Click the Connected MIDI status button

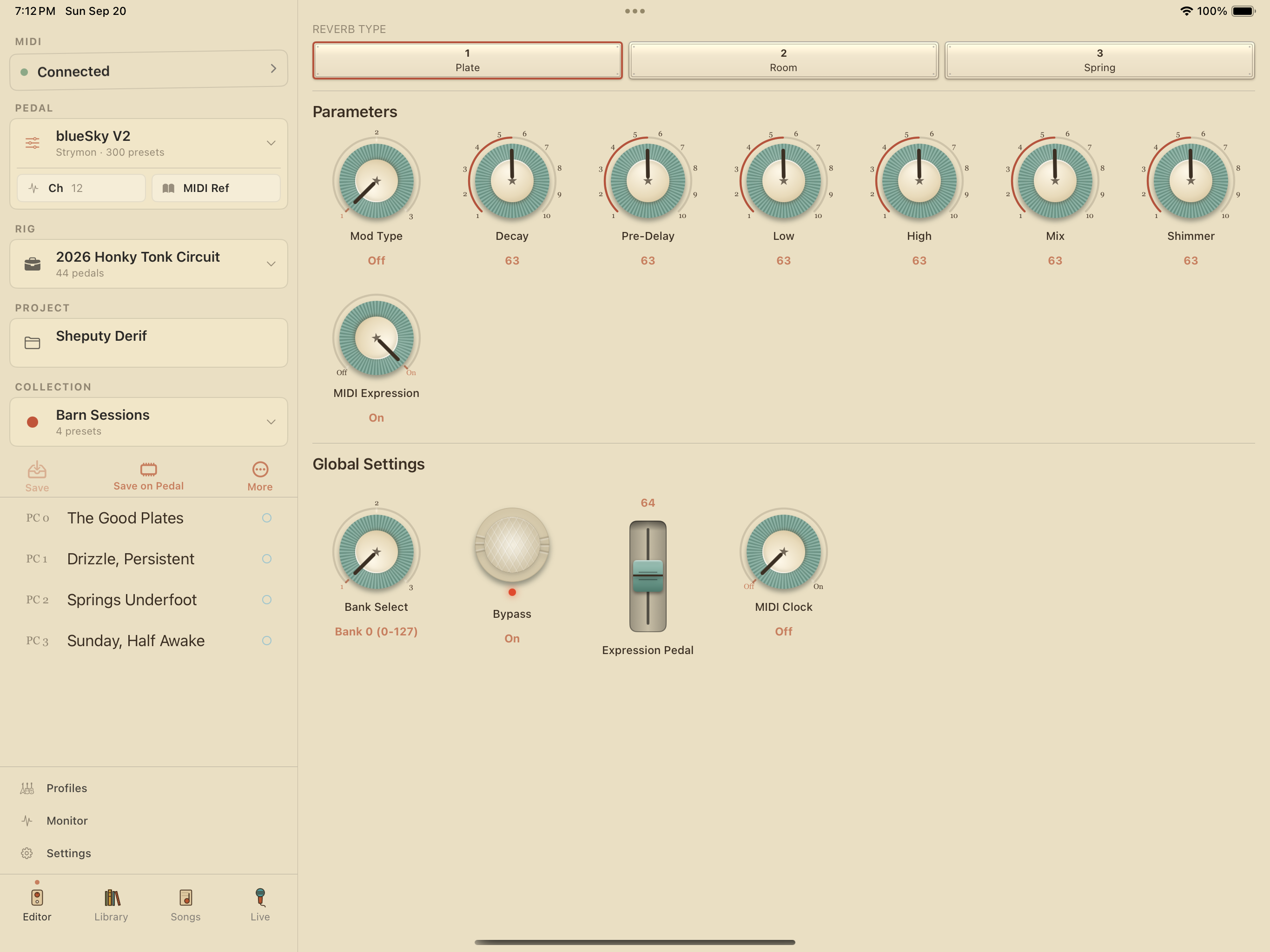click(149, 70)
